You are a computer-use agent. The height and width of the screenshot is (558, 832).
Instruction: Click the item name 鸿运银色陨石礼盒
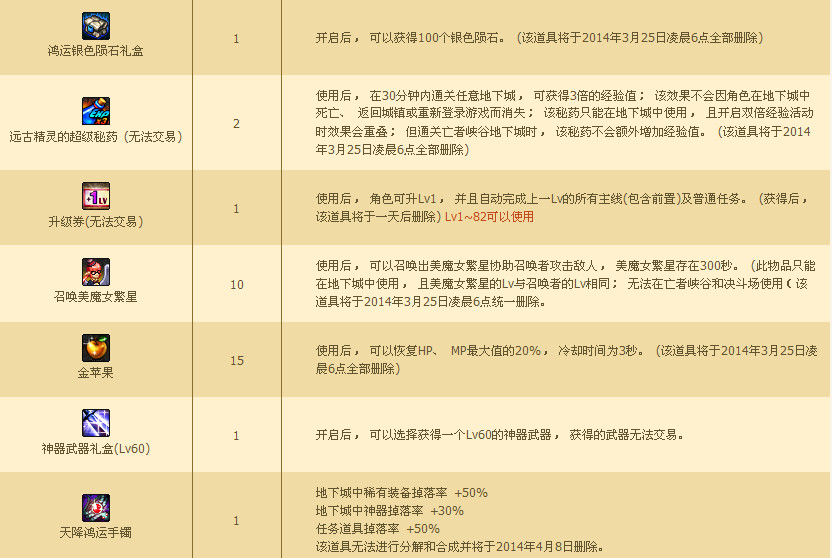[x=96, y=50]
